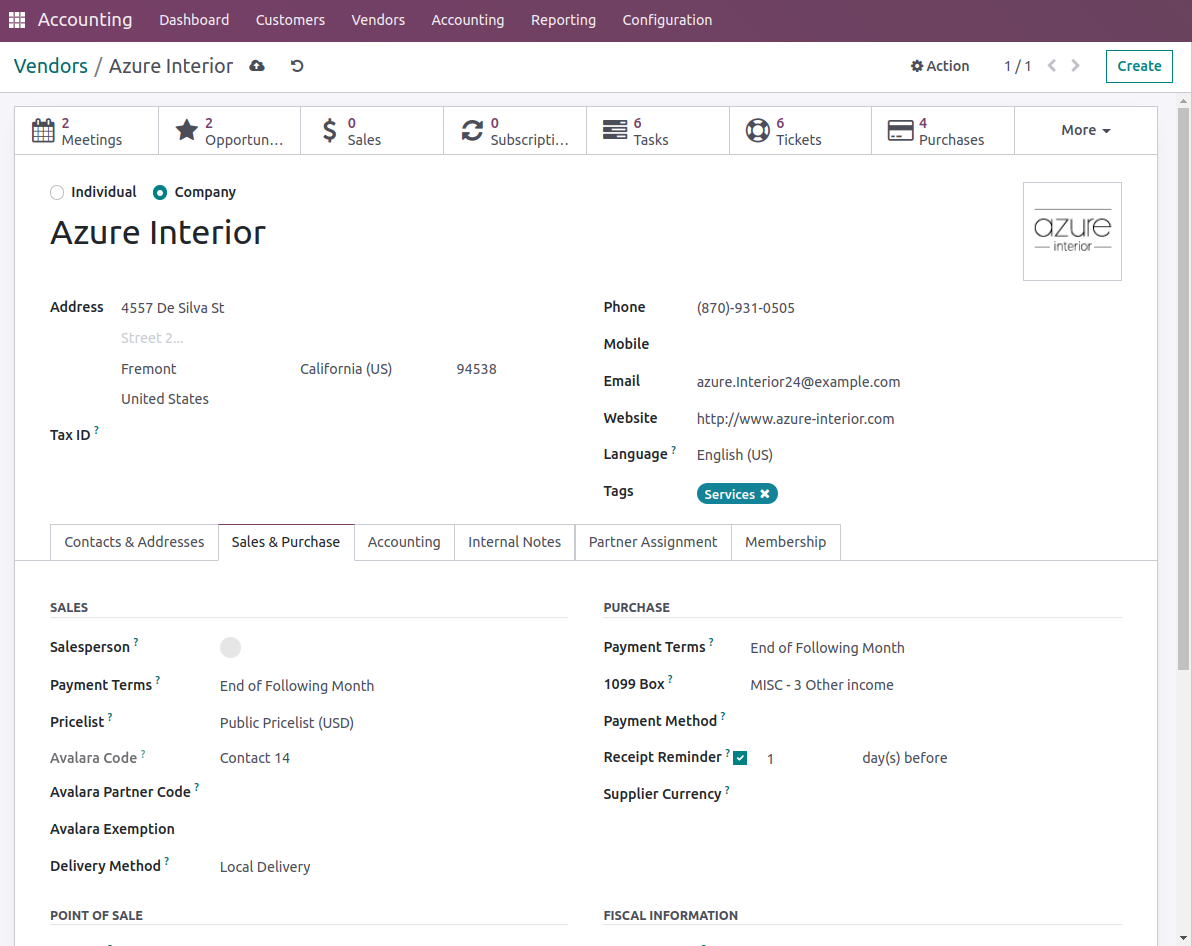The width and height of the screenshot is (1192, 946).
Task: Toggle the Receipt Reminder checkbox
Action: (740, 758)
